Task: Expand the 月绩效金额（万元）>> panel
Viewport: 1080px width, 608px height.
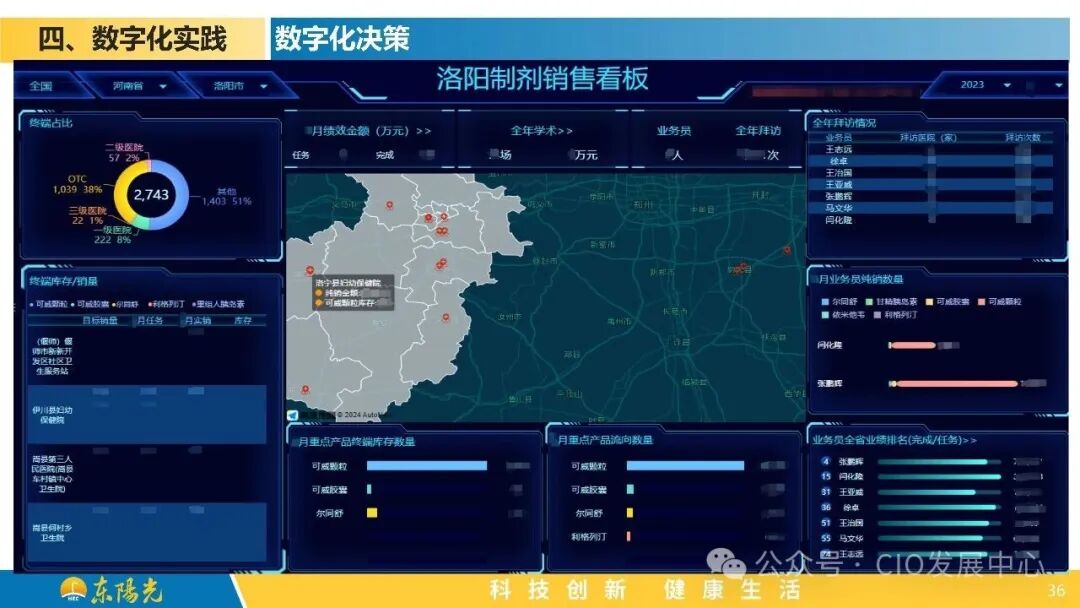Action: point(371,131)
